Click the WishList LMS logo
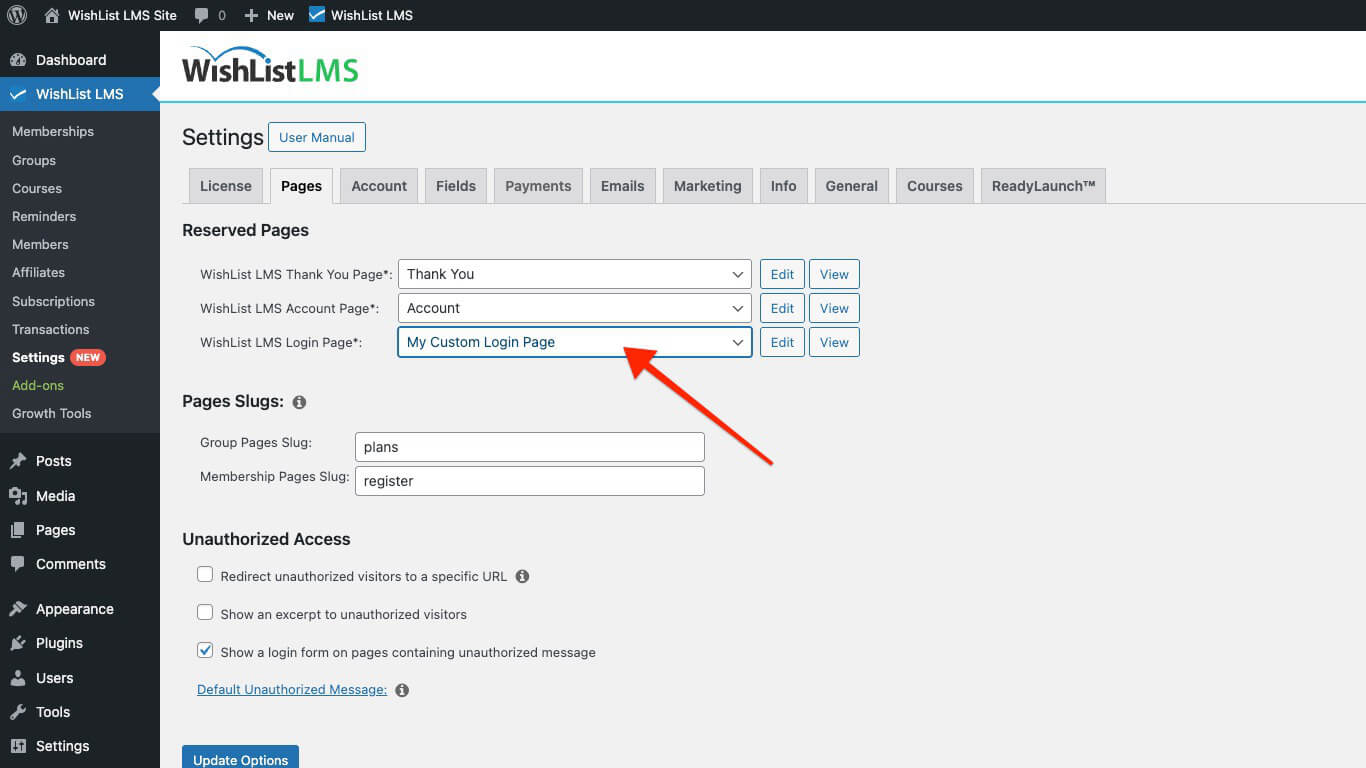The image size is (1366, 768). pyautogui.click(x=269, y=66)
